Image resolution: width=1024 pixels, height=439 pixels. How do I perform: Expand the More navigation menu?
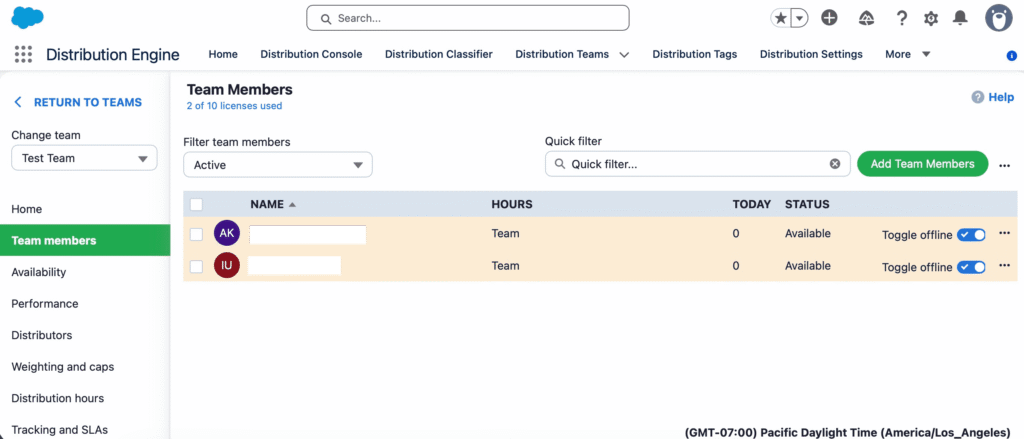click(908, 54)
